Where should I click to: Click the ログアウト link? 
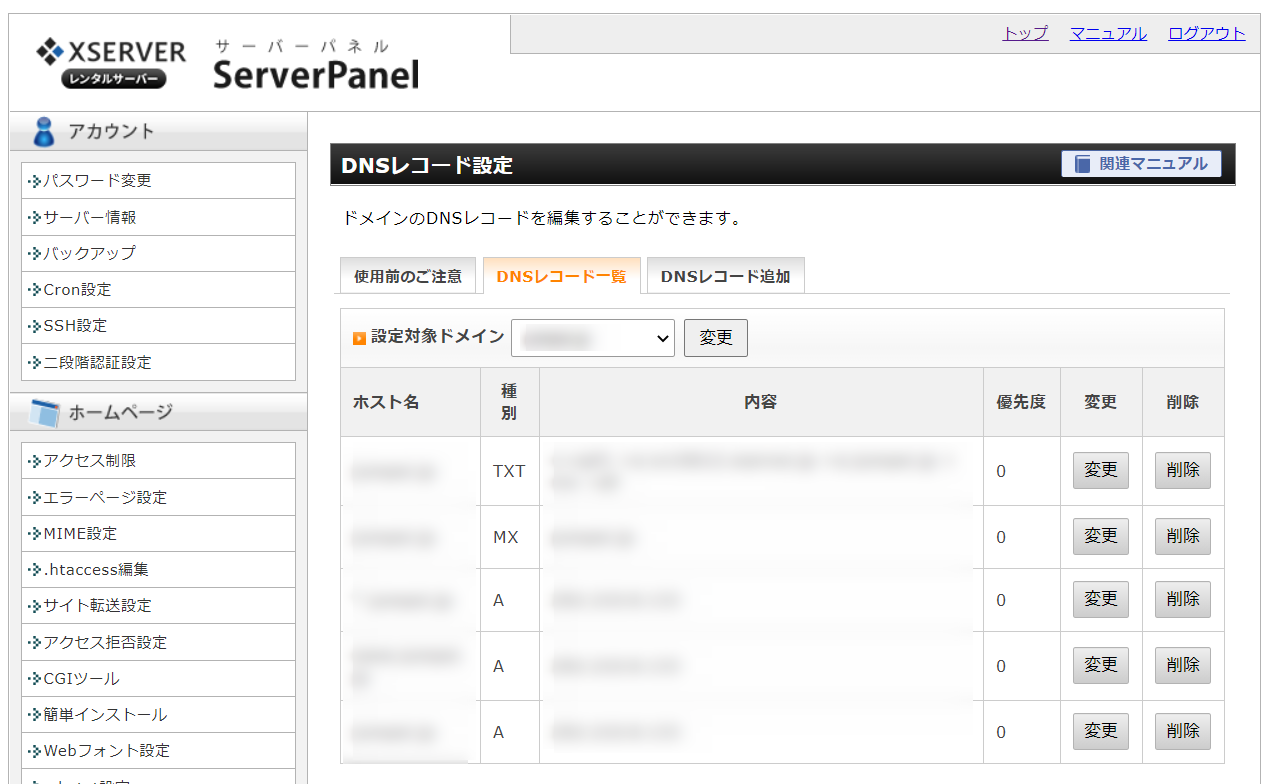click(x=1206, y=33)
